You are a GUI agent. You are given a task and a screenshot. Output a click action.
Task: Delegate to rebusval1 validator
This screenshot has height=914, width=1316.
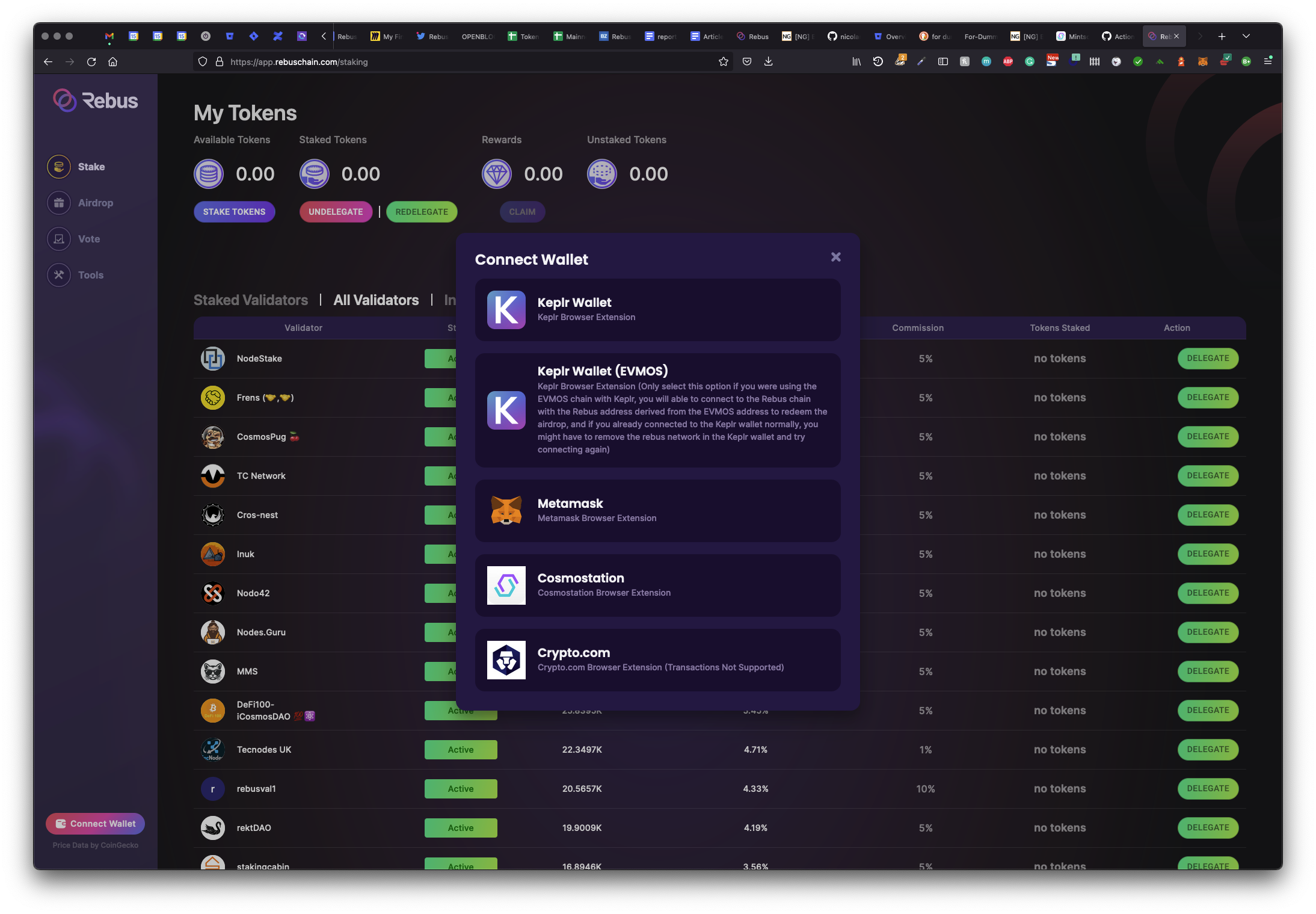(1208, 789)
